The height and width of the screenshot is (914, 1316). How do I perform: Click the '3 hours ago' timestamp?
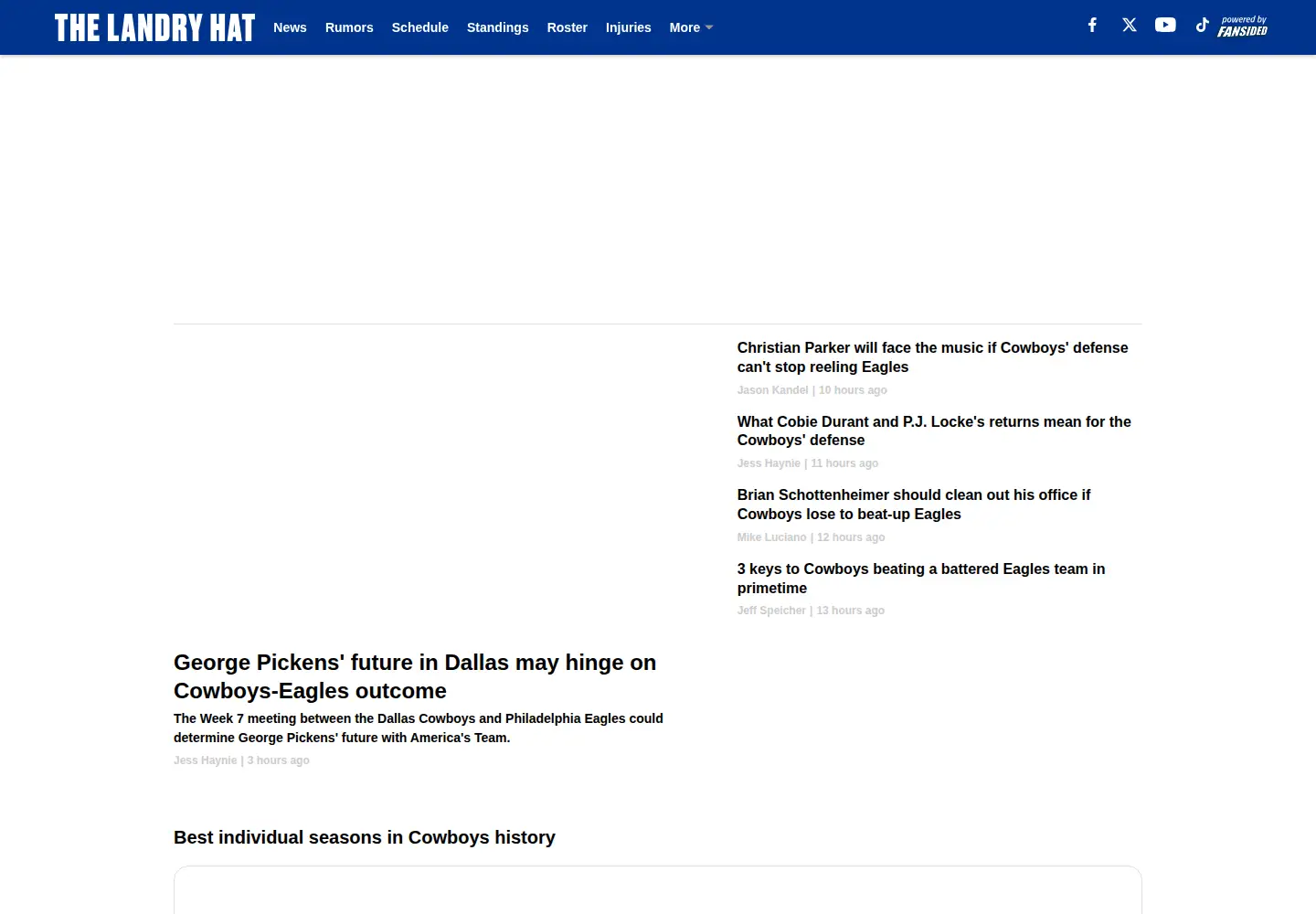(x=279, y=760)
